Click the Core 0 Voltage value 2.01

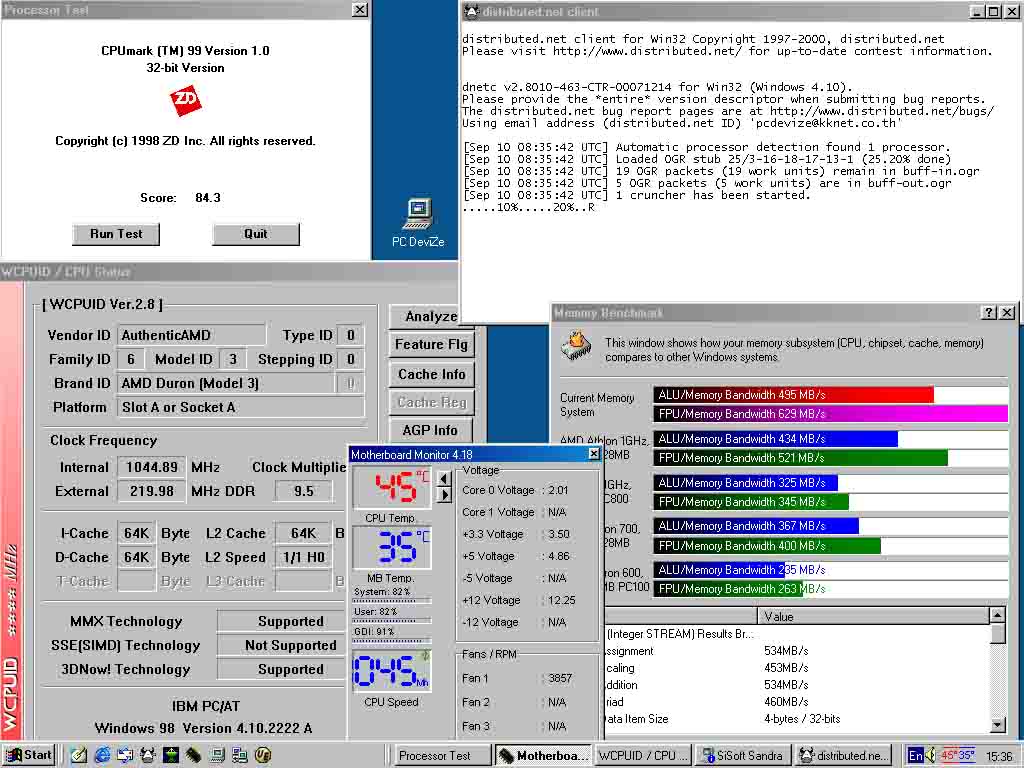click(x=558, y=490)
